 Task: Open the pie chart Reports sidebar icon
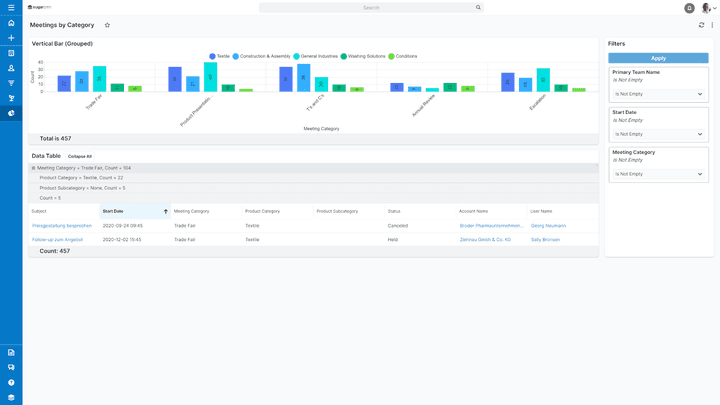pos(11,113)
